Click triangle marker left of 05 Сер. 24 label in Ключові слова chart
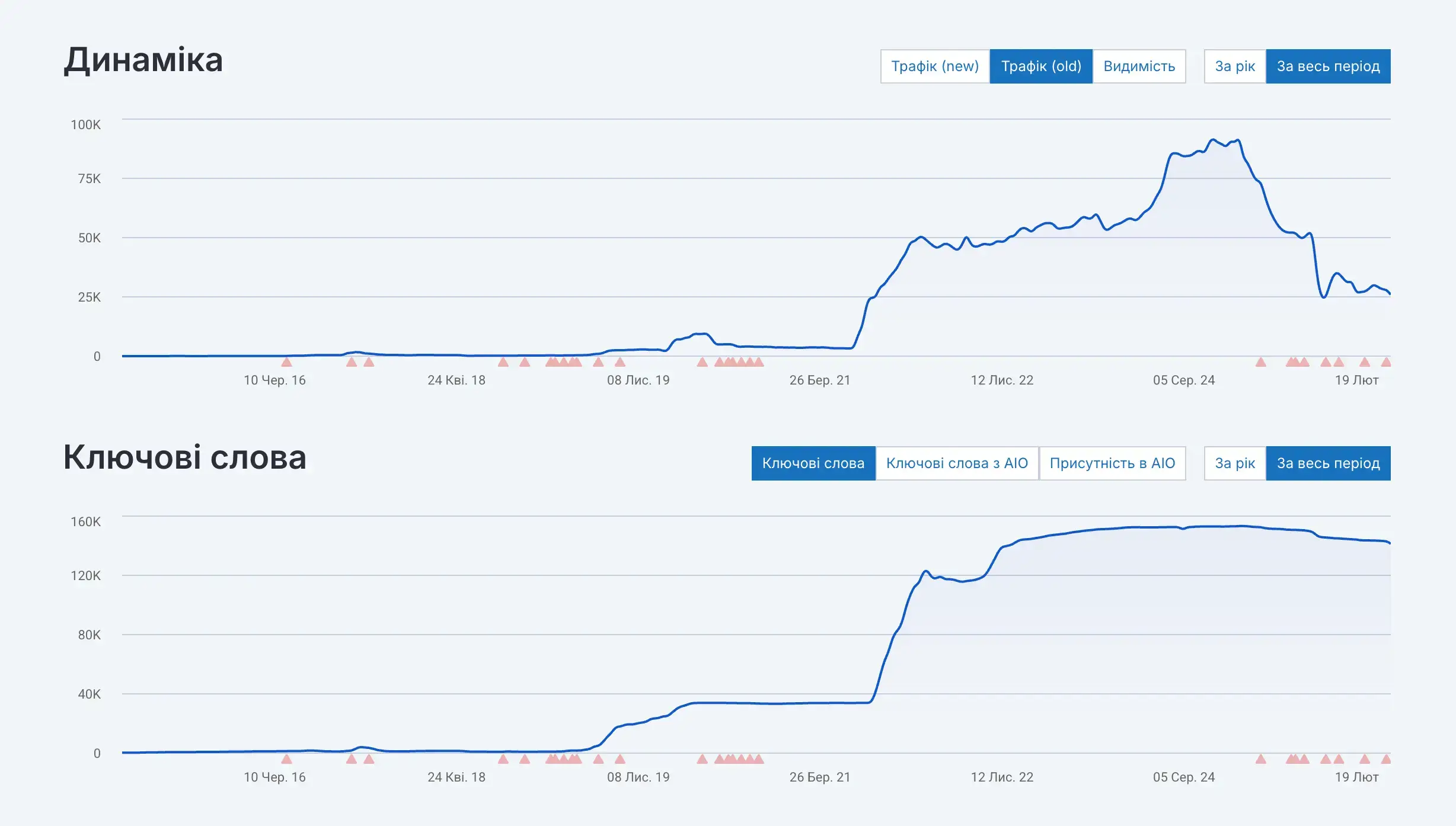This screenshot has height=826, width=1456. point(1260,759)
